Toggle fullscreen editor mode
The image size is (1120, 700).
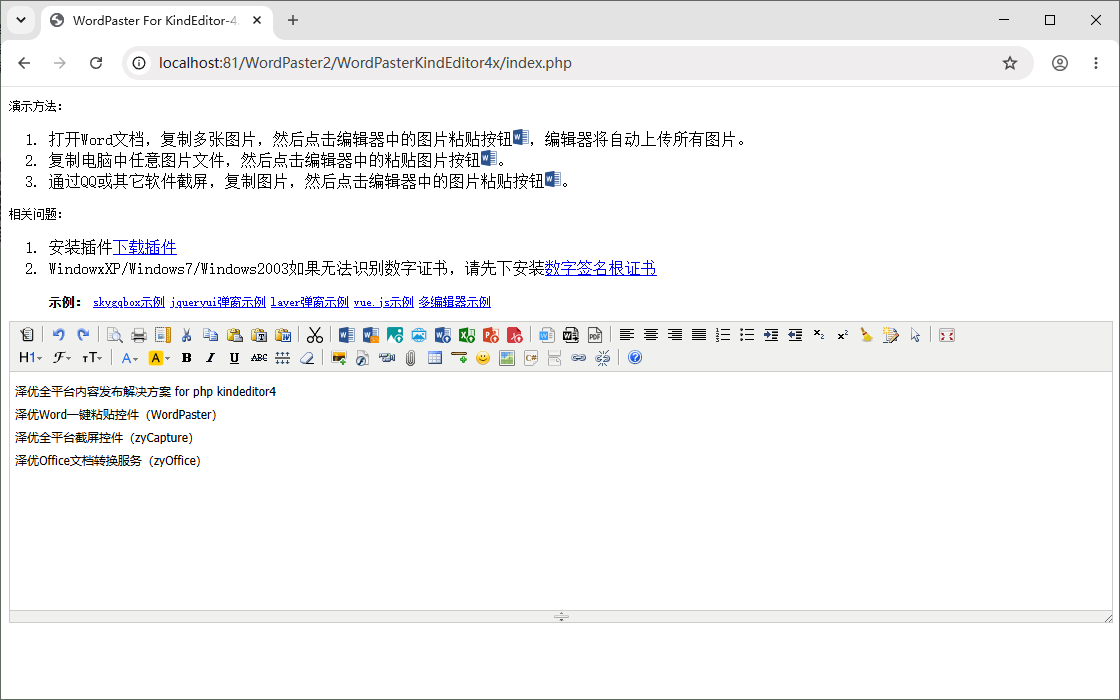pos(947,335)
